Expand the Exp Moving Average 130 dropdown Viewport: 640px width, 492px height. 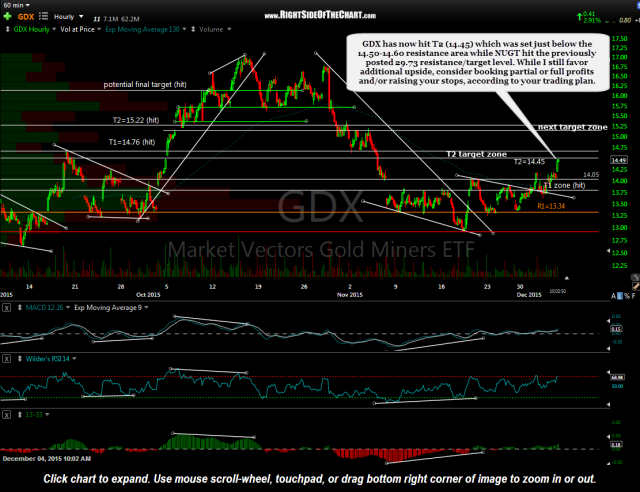coord(184,29)
